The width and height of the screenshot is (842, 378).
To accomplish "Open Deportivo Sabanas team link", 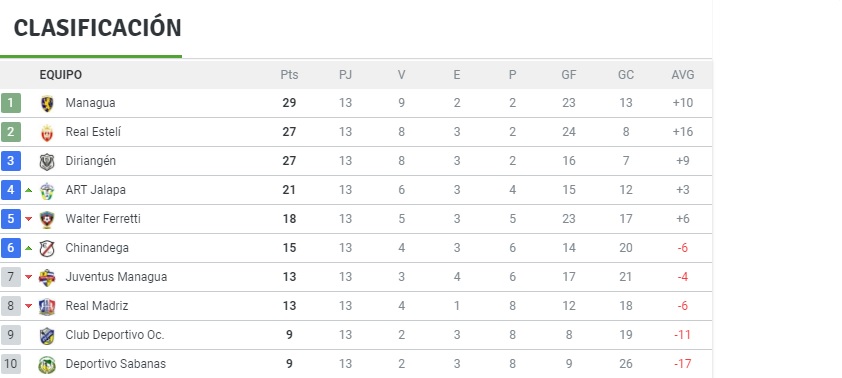I will click(115, 364).
